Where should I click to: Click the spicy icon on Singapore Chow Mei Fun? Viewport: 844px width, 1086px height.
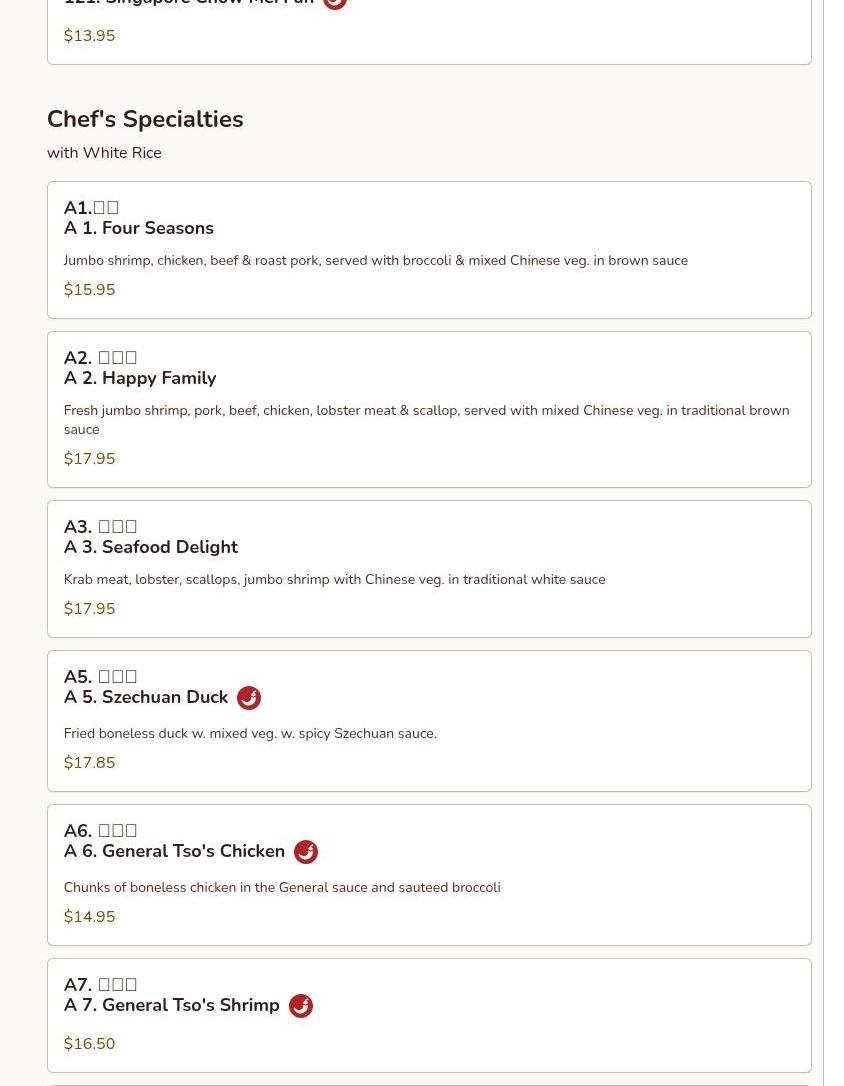pos(335,3)
